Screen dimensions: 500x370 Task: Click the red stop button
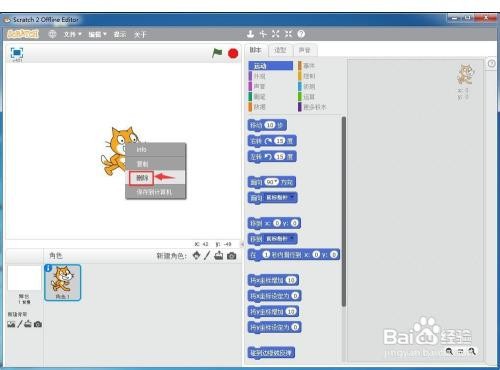point(233,53)
